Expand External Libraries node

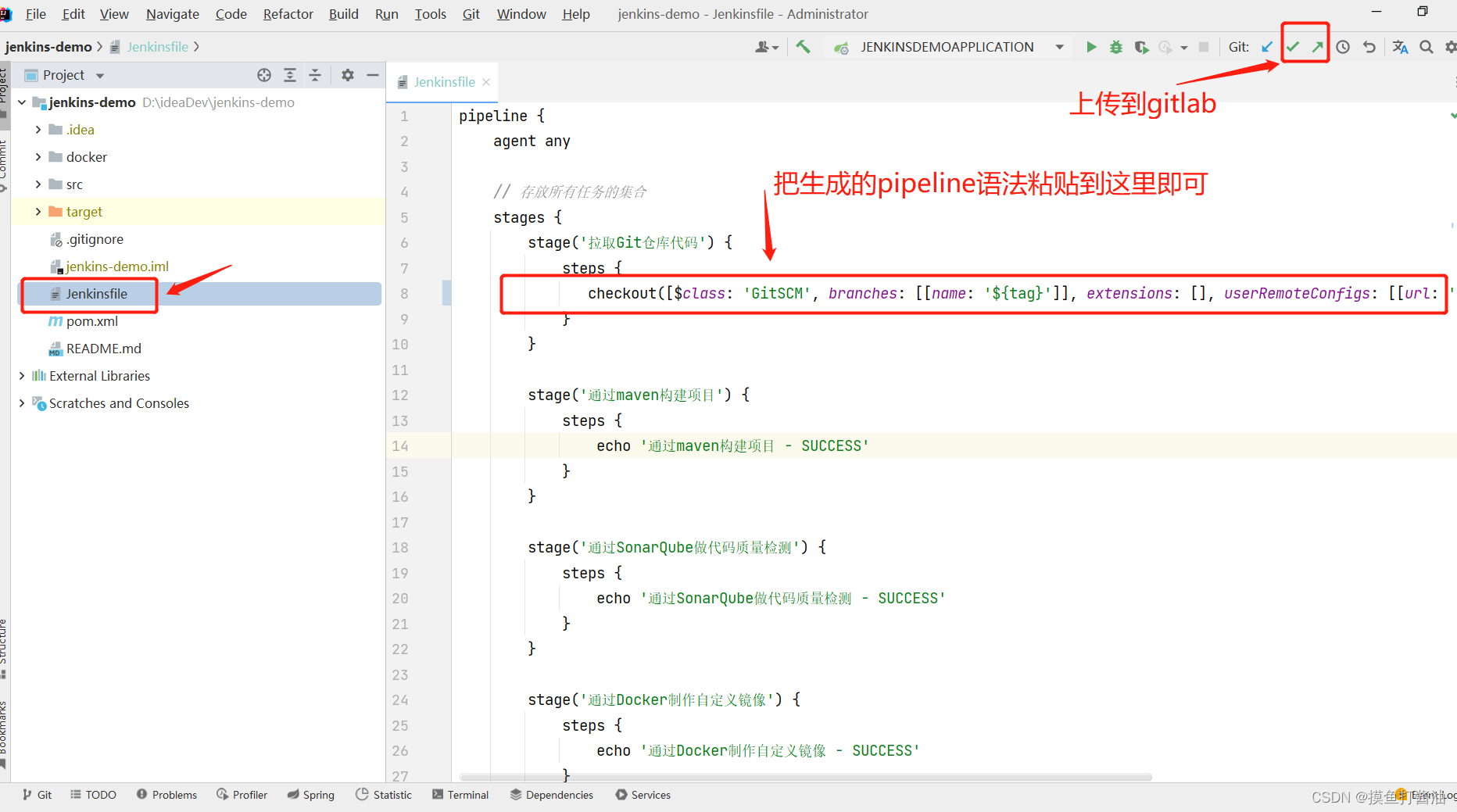[22, 376]
